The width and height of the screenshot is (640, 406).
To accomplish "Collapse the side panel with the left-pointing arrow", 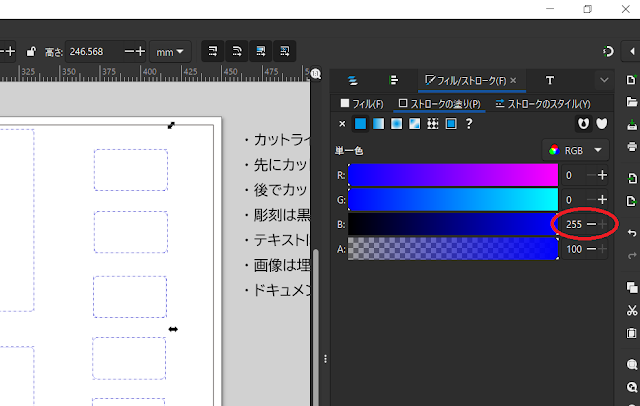I will (632, 51).
